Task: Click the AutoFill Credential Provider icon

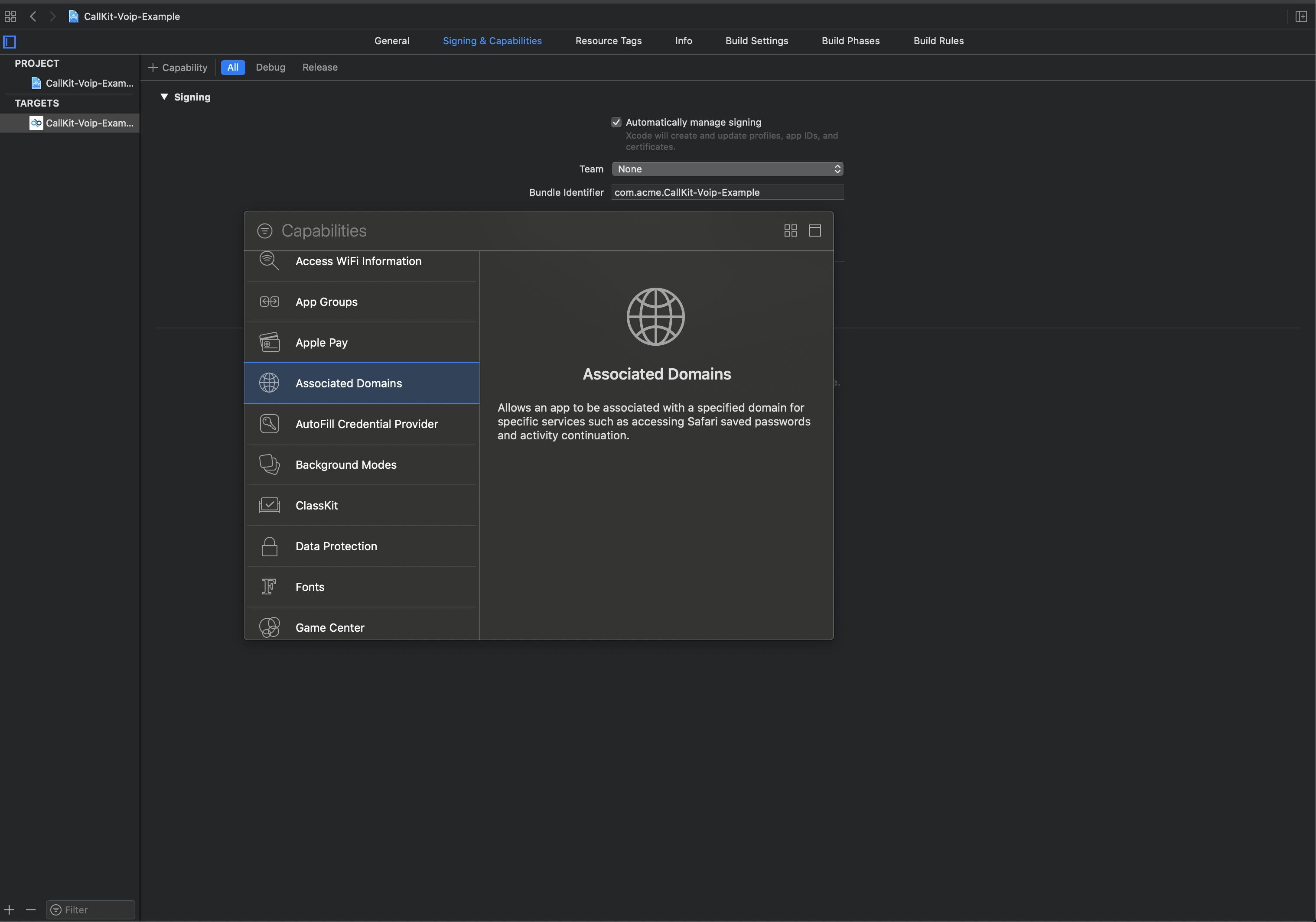Action: click(x=269, y=423)
